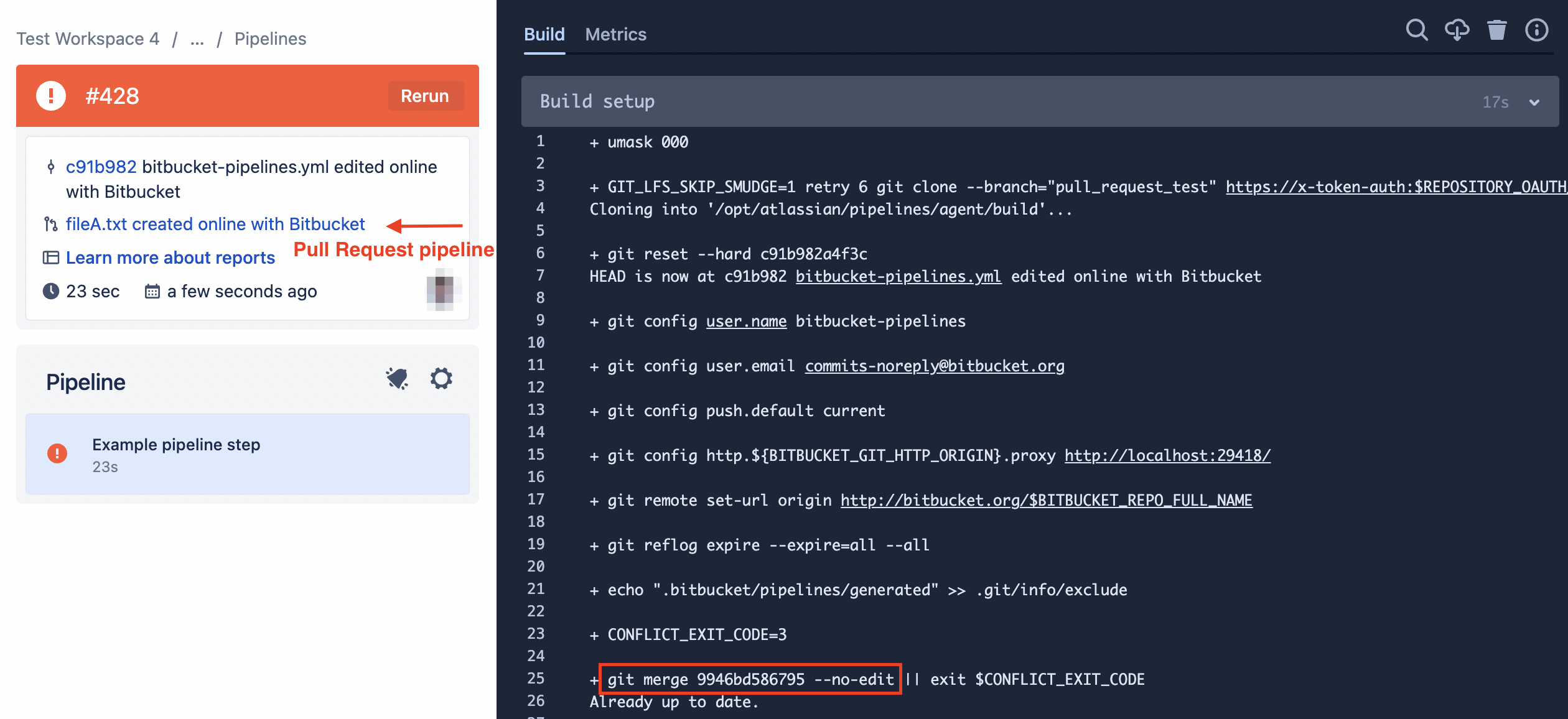Search the build log with magnifier icon

[x=1417, y=30]
